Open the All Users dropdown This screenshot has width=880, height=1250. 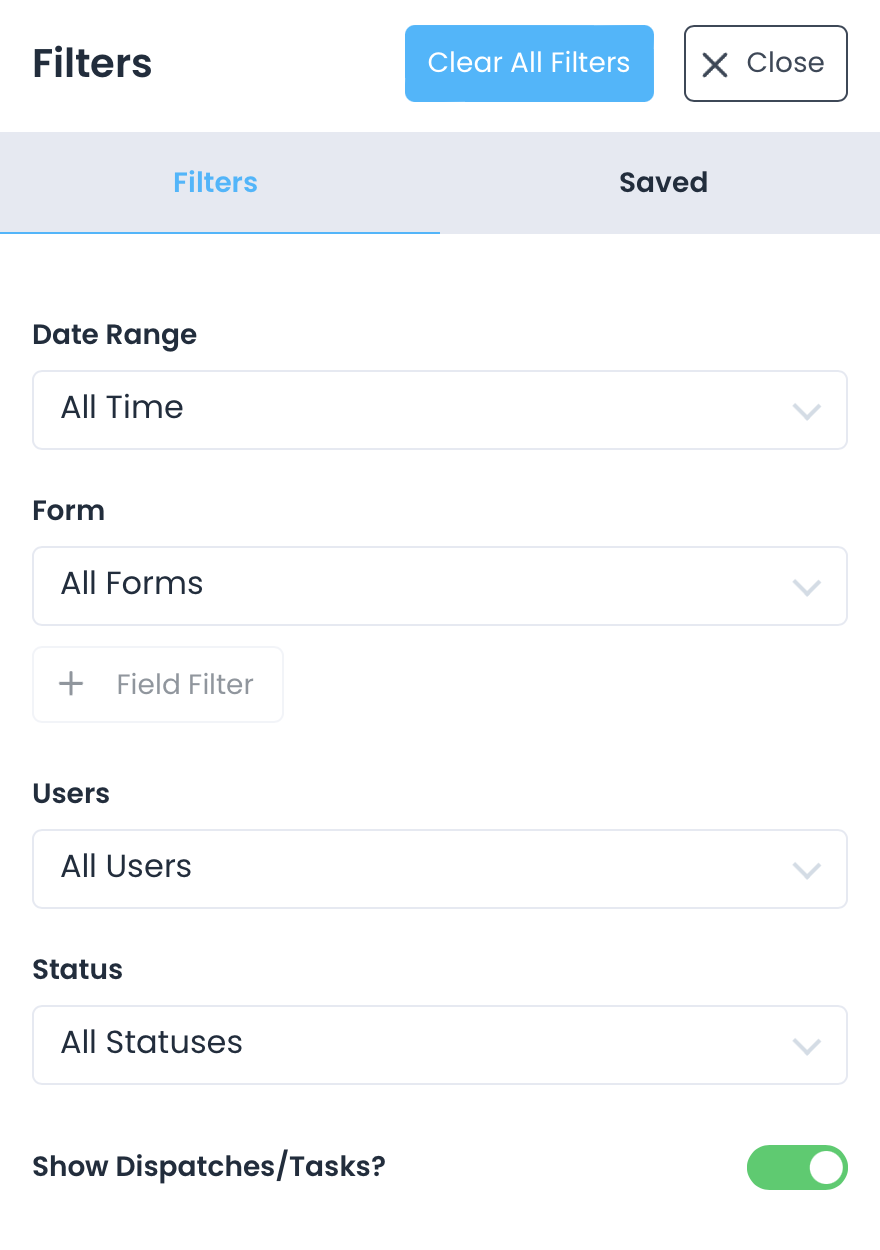click(x=440, y=869)
